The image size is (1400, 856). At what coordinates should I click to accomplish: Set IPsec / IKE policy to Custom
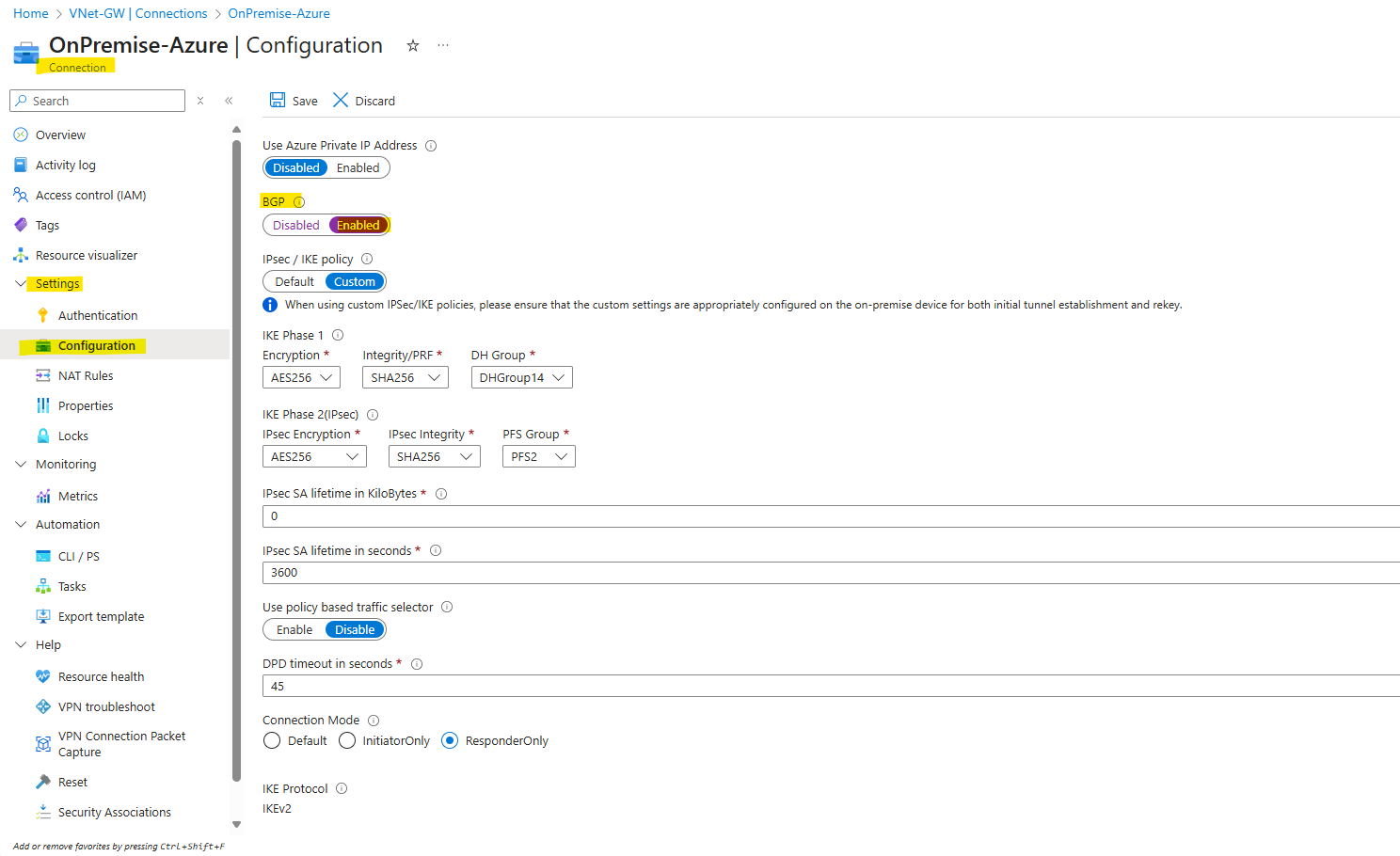tap(355, 281)
